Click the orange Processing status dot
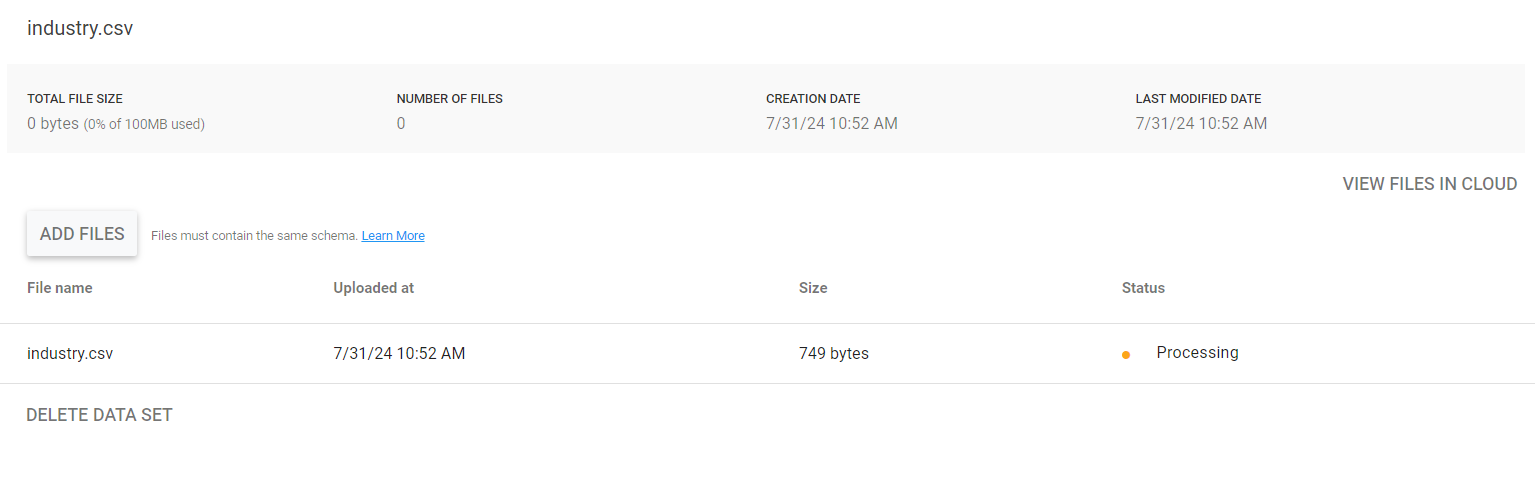 pyautogui.click(x=1126, y=355)
